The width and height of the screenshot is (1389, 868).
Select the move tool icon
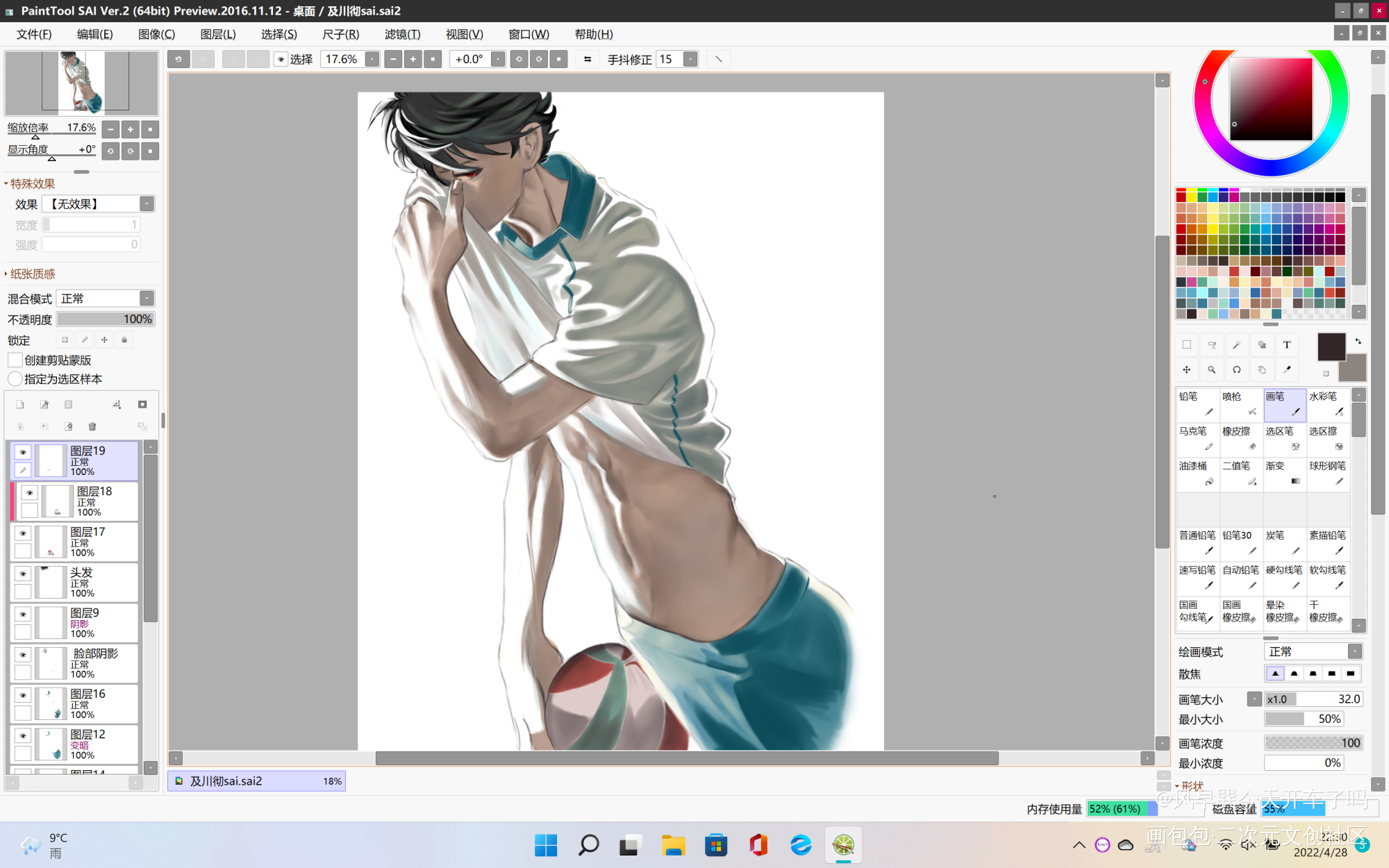coord(1186,370)
